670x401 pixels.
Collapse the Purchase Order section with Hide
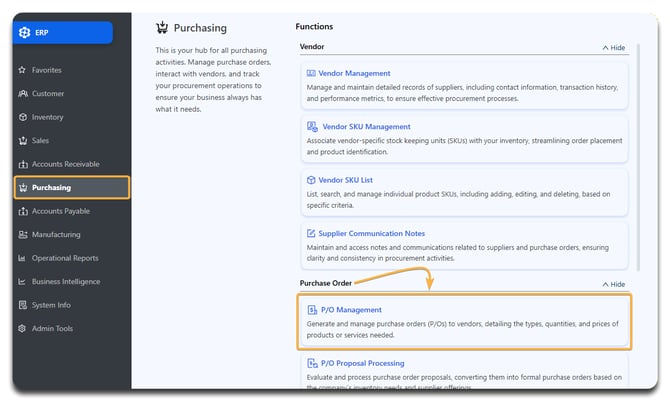[x=612, y=284]
